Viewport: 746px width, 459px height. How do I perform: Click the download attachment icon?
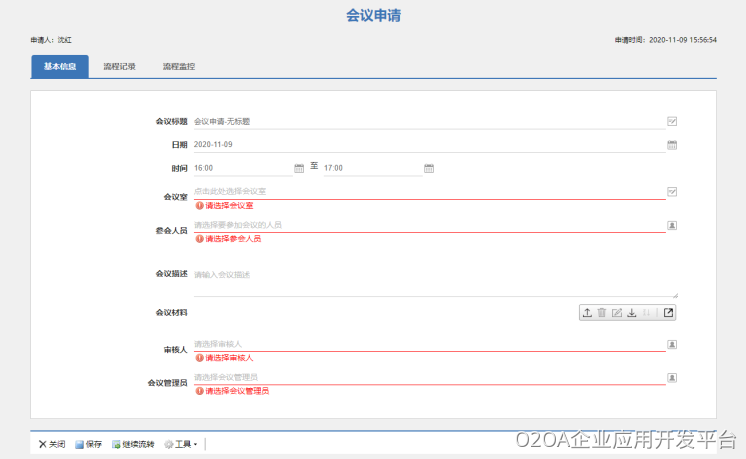(x=632, y=313)
